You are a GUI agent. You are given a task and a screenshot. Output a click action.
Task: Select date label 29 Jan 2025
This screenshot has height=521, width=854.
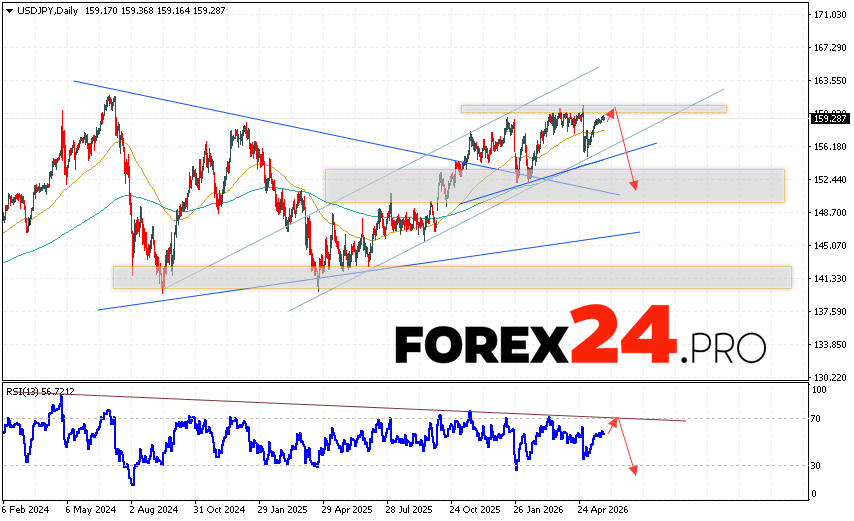click(x=282, y=510)
